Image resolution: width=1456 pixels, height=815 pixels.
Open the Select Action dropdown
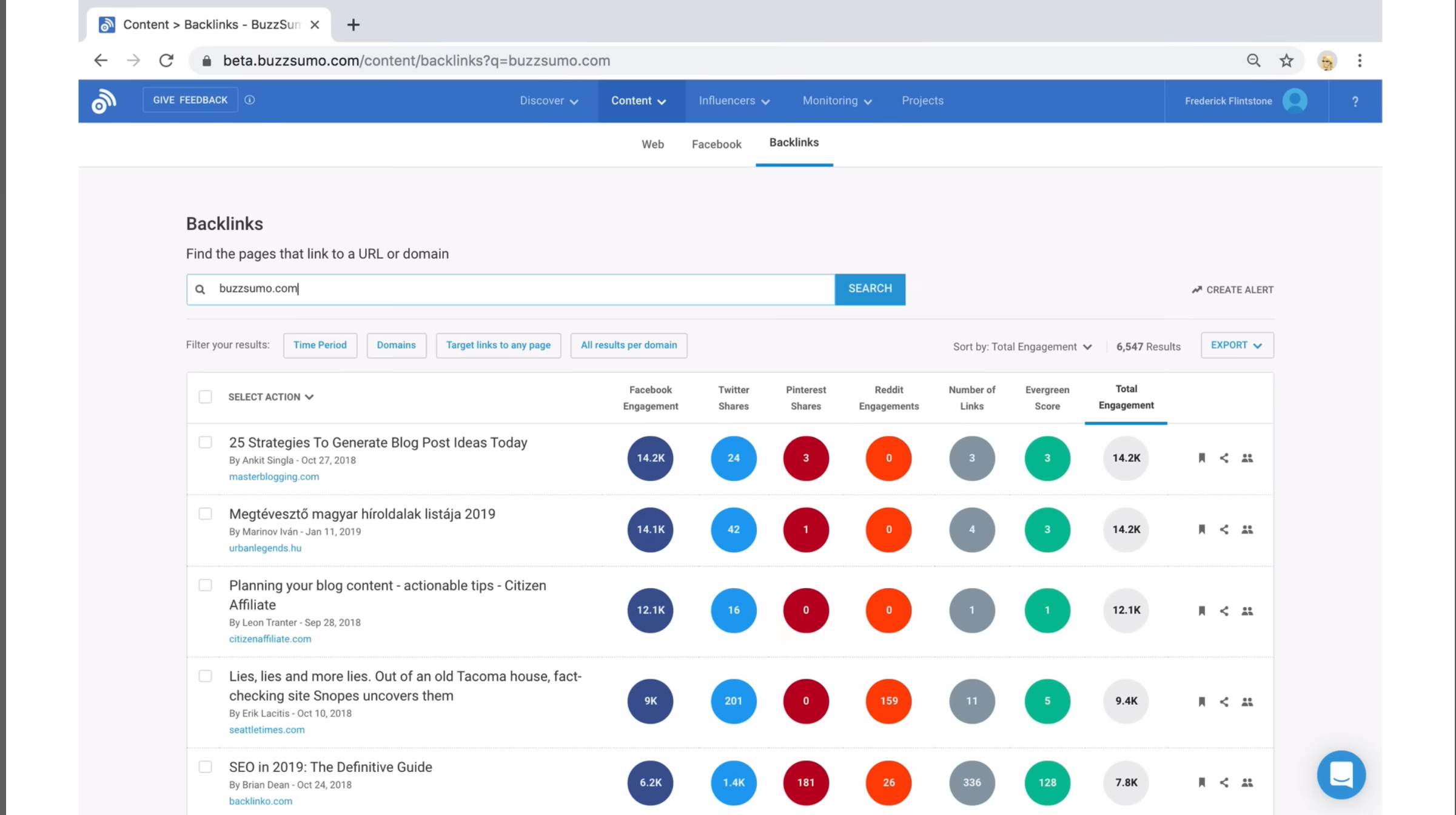pos(270,397)
